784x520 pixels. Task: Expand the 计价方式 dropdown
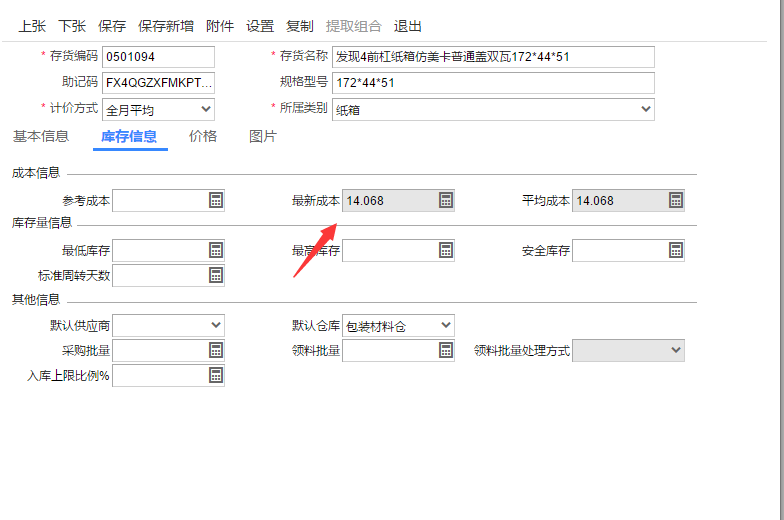[206, 109]
